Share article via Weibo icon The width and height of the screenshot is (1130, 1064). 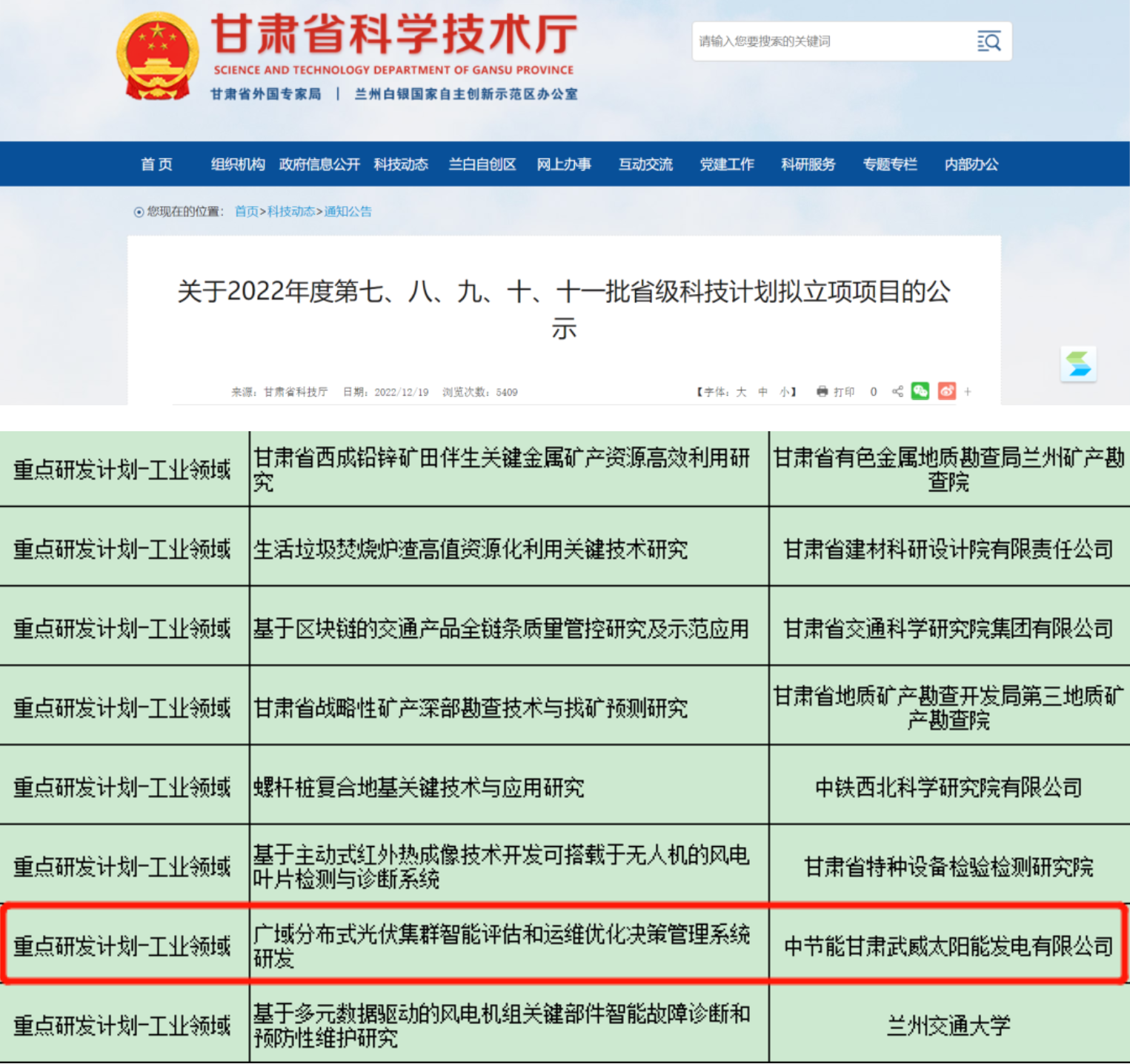(x=946, y=391)
